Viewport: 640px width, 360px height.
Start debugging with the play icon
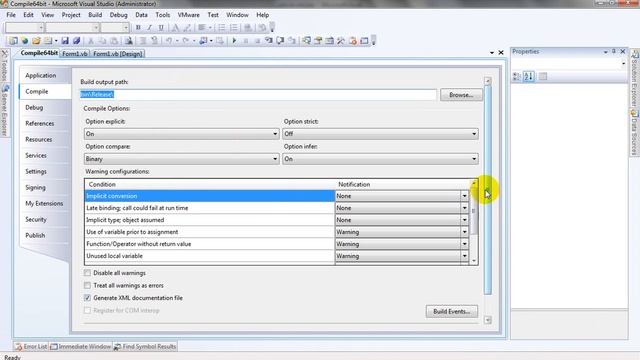[x=234, y=41]
